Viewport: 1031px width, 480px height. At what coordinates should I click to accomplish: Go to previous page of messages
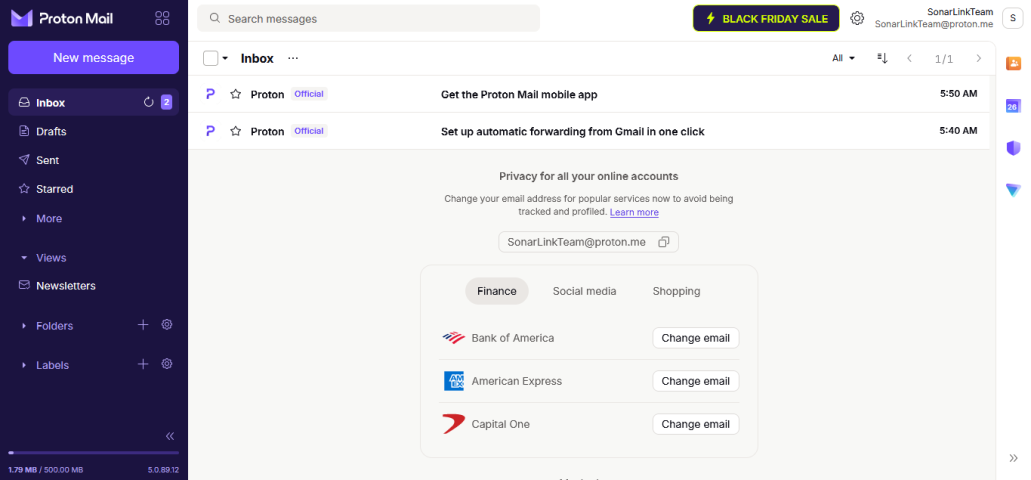pos(910,59)
